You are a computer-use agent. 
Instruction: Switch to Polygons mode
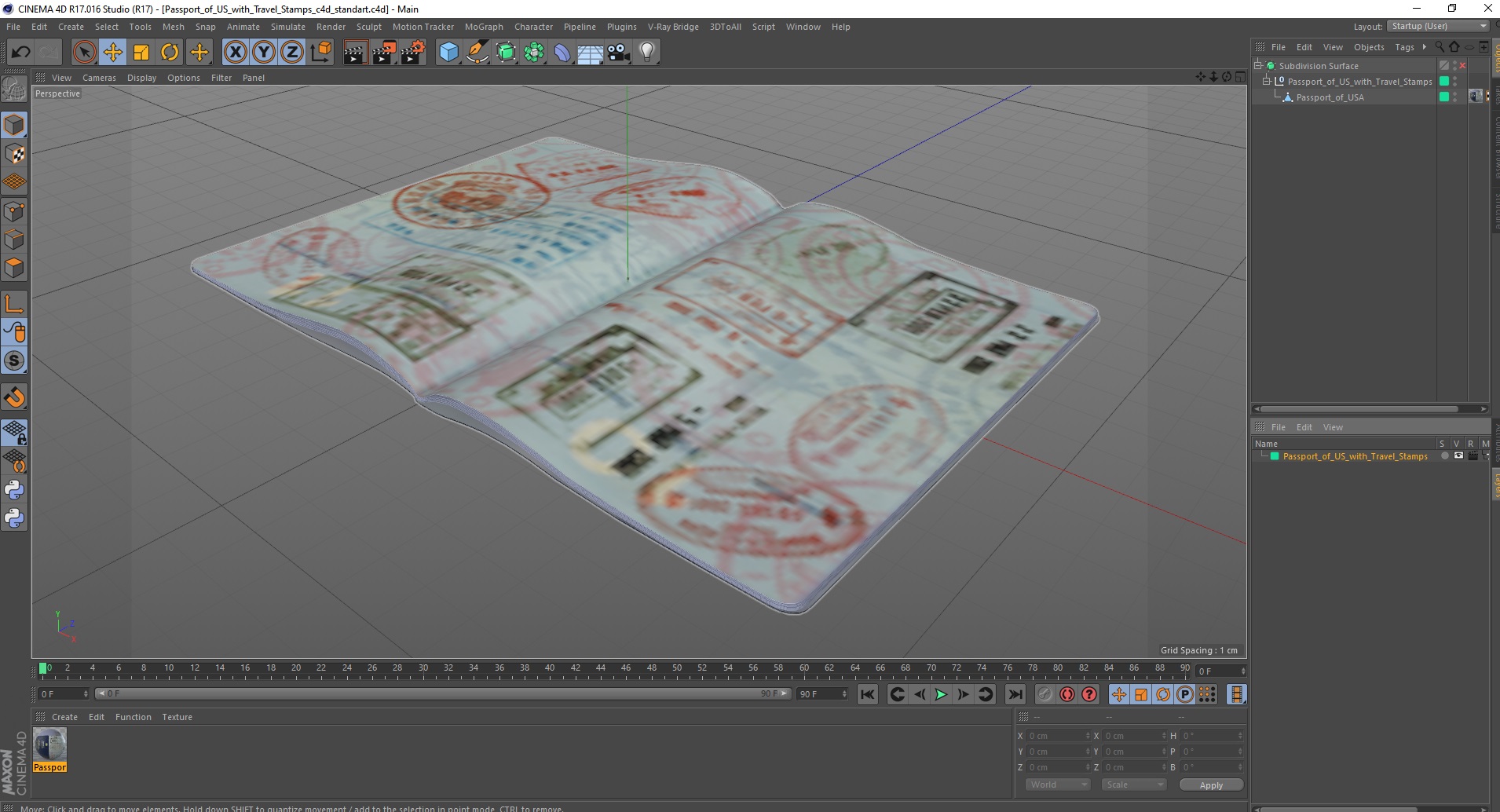[14, 268]
